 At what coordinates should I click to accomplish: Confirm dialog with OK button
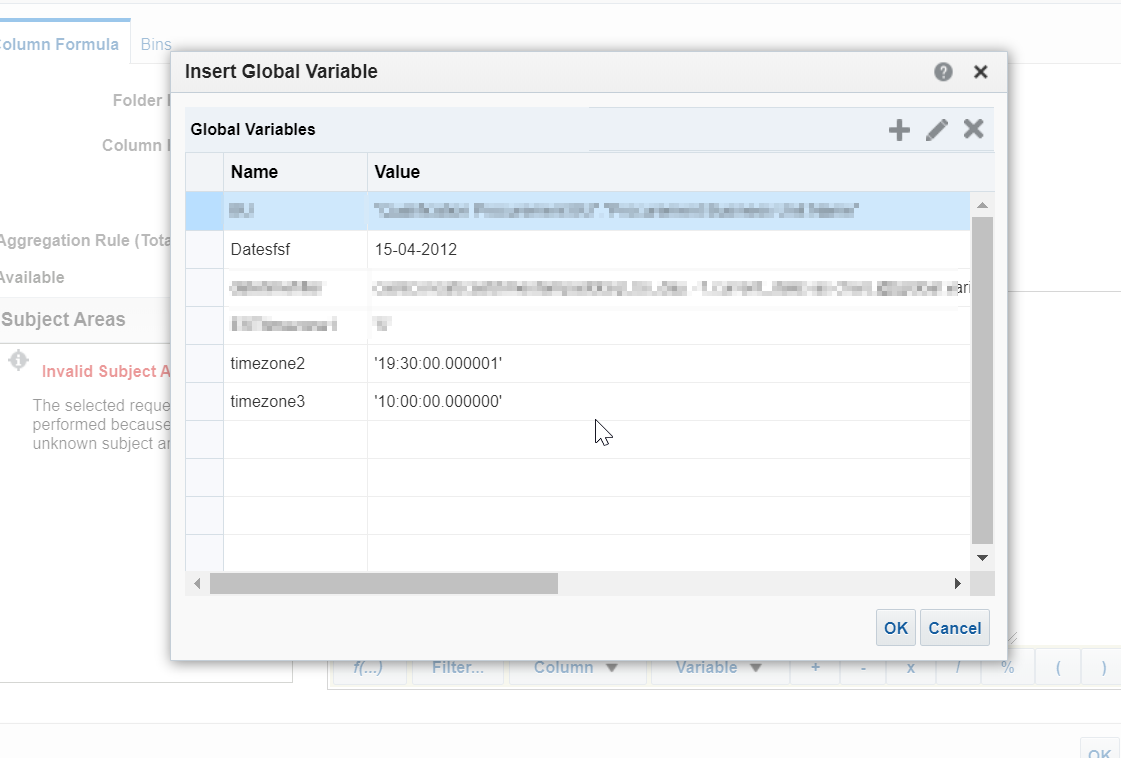coord(896,628)
